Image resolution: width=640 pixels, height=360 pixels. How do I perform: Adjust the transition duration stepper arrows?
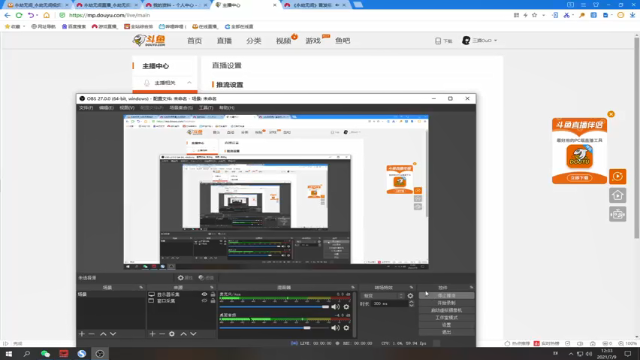pos(411,304)
